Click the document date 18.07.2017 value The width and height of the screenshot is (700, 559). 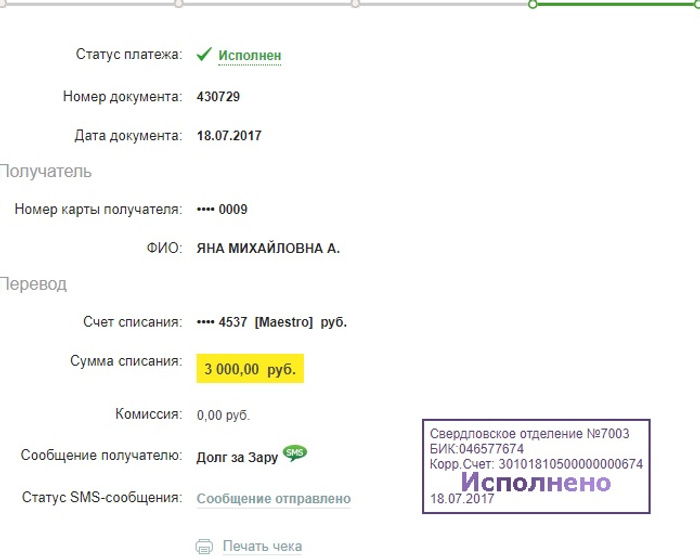229,135
